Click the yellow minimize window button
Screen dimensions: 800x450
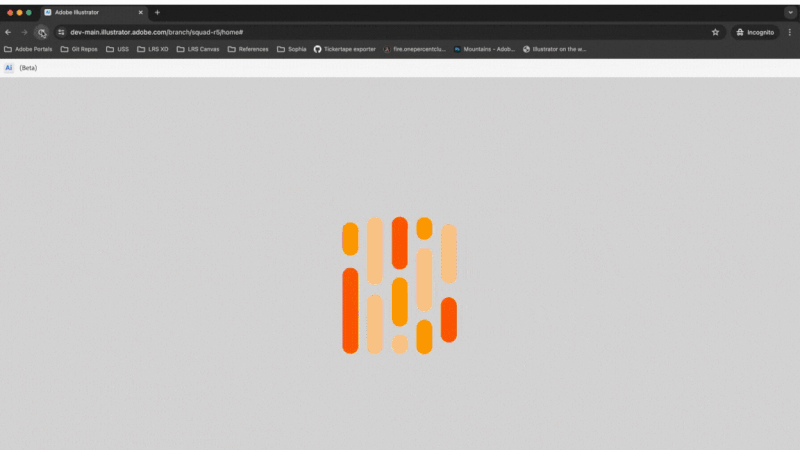pyautogui.click(x=19, y=12)
